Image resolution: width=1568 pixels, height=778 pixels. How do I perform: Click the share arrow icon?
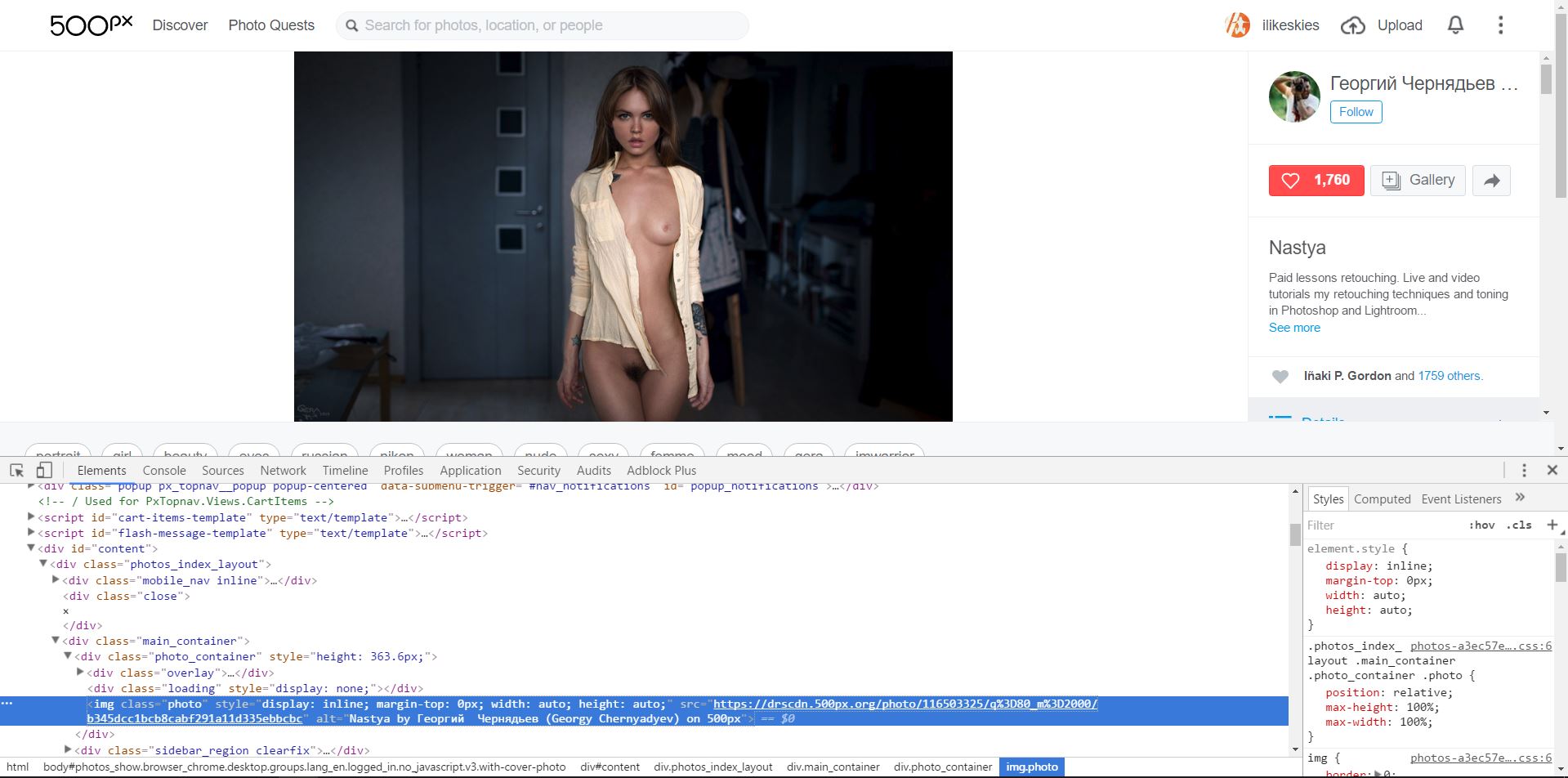pyautogui.click(x=1491, y=181)
